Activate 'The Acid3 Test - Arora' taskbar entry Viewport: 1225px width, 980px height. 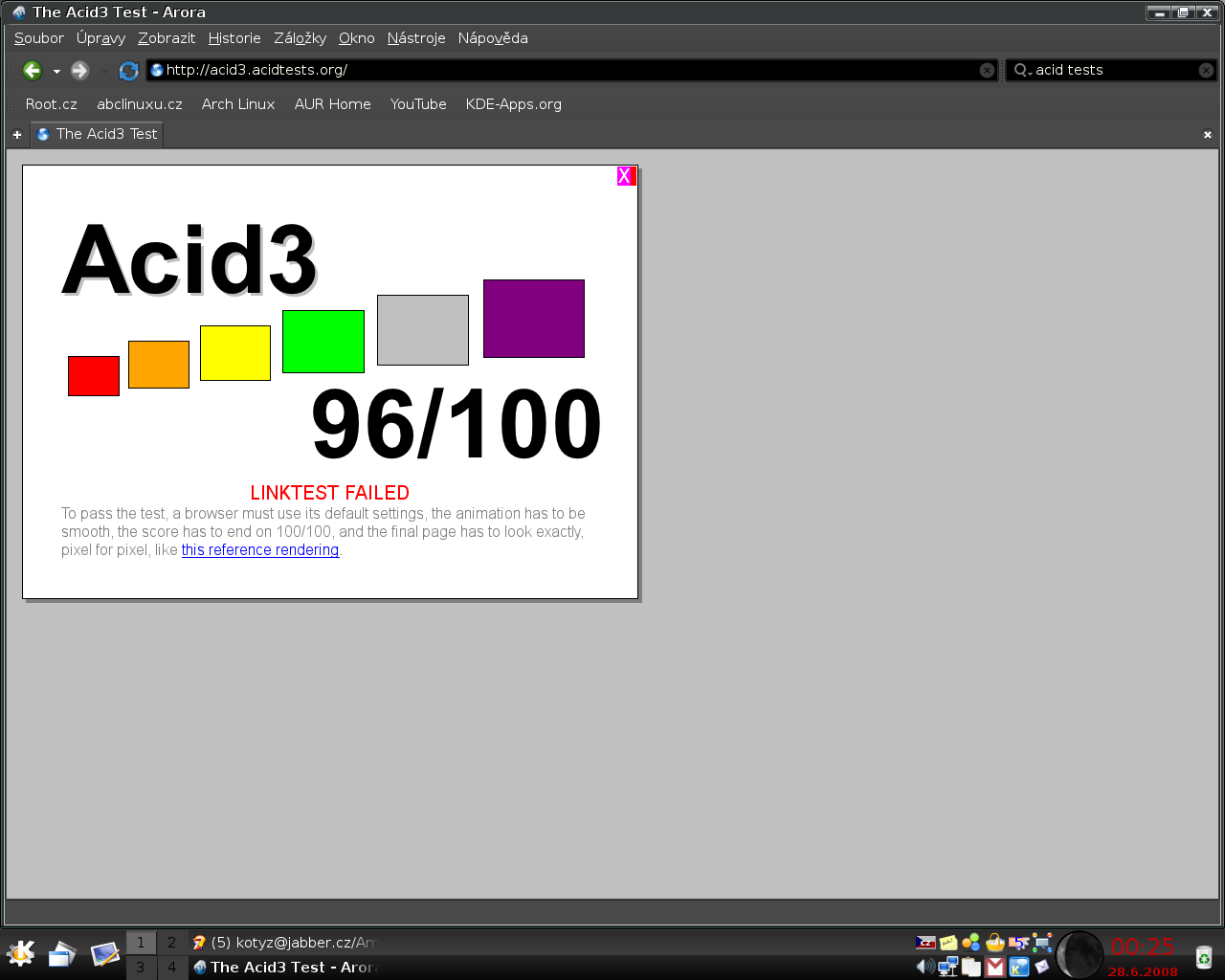[x=284, y=968]
